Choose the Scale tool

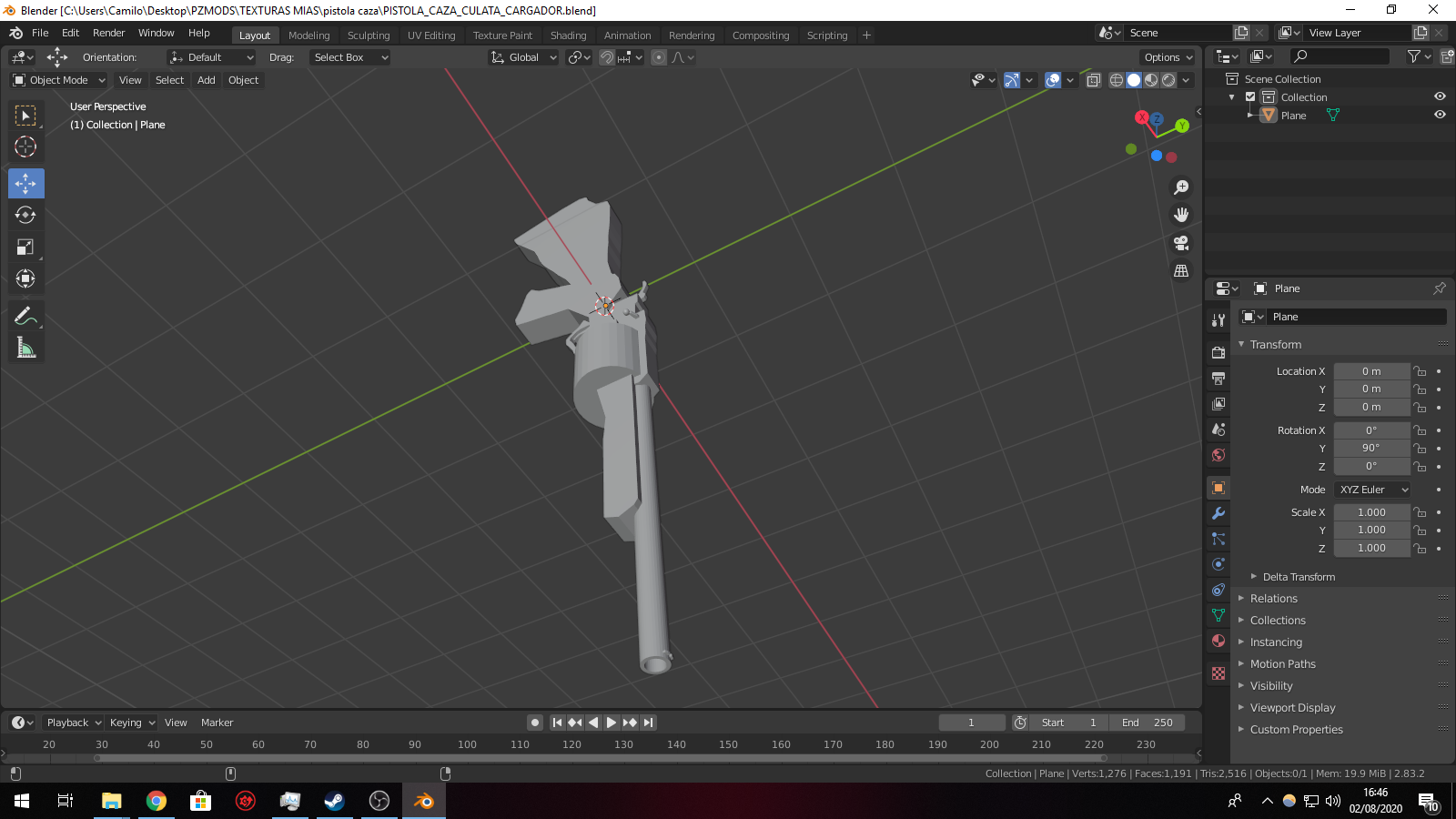click(x=25, y=248)
